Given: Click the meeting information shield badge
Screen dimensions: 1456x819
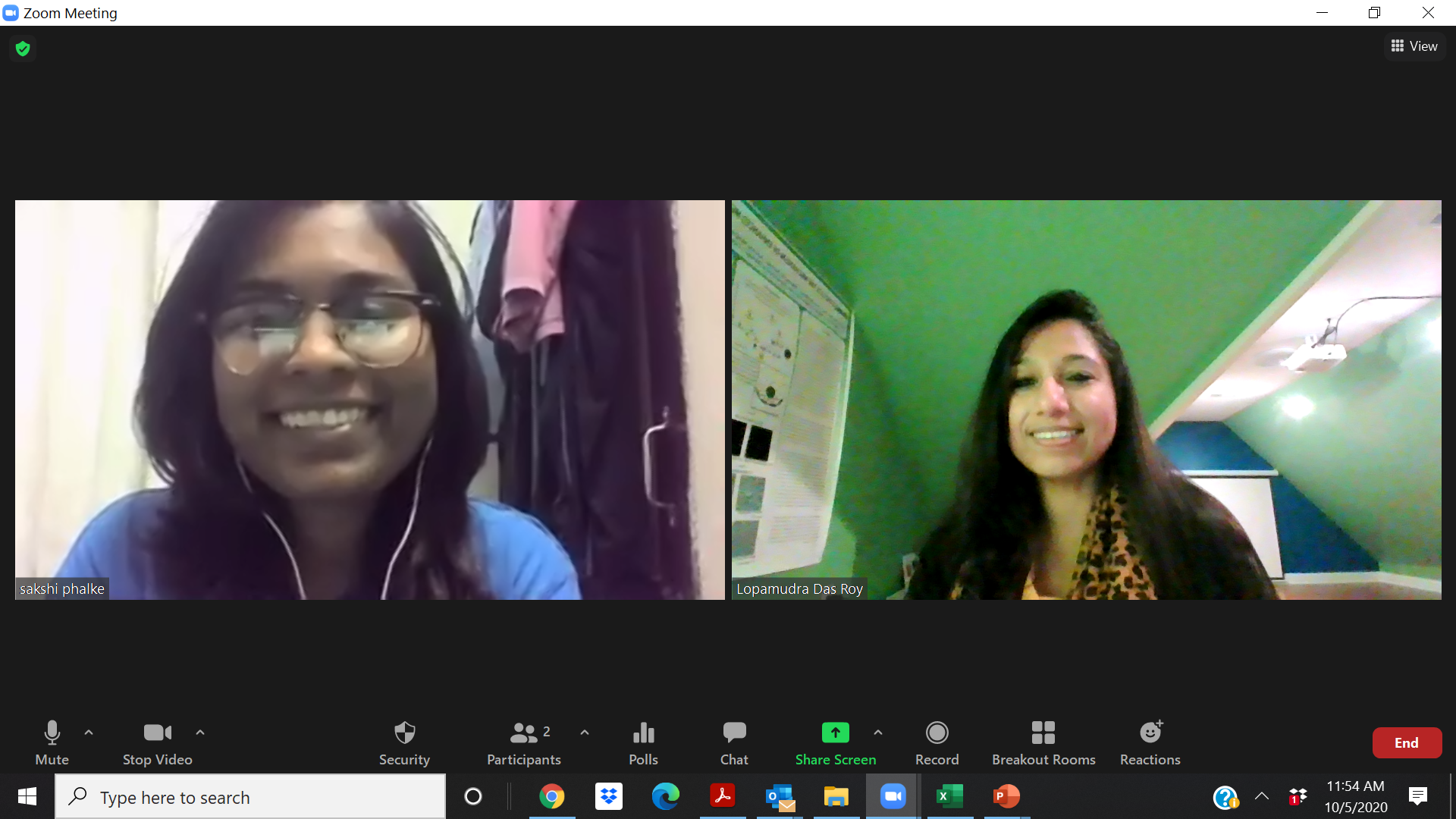Looking at the screenshot, I should pyautogui.click(x=22, y=48).
